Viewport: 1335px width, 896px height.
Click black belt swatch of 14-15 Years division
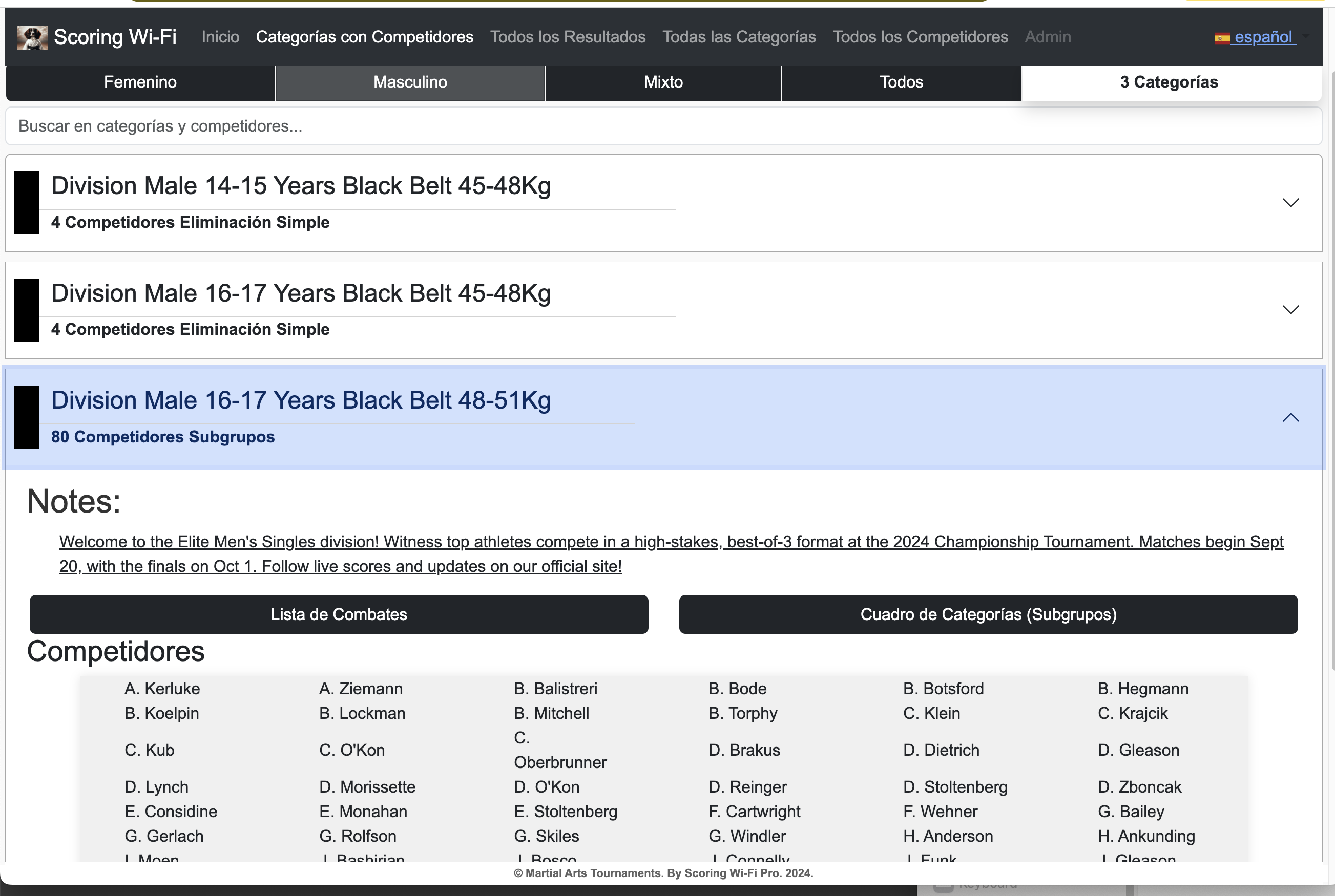tap(26, 202)
